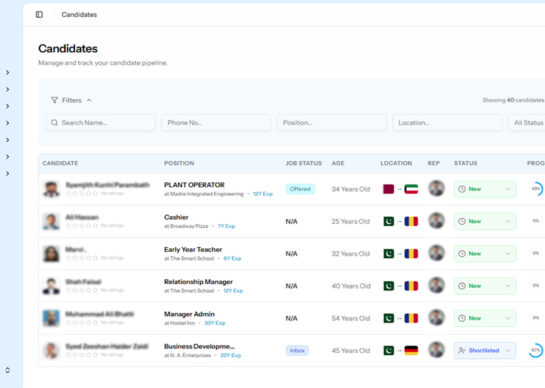This screenshot has height=388, width=545.
Task: Click the up-down chevron icon at sidebar bottom
Action: click(x=7, y=370)
